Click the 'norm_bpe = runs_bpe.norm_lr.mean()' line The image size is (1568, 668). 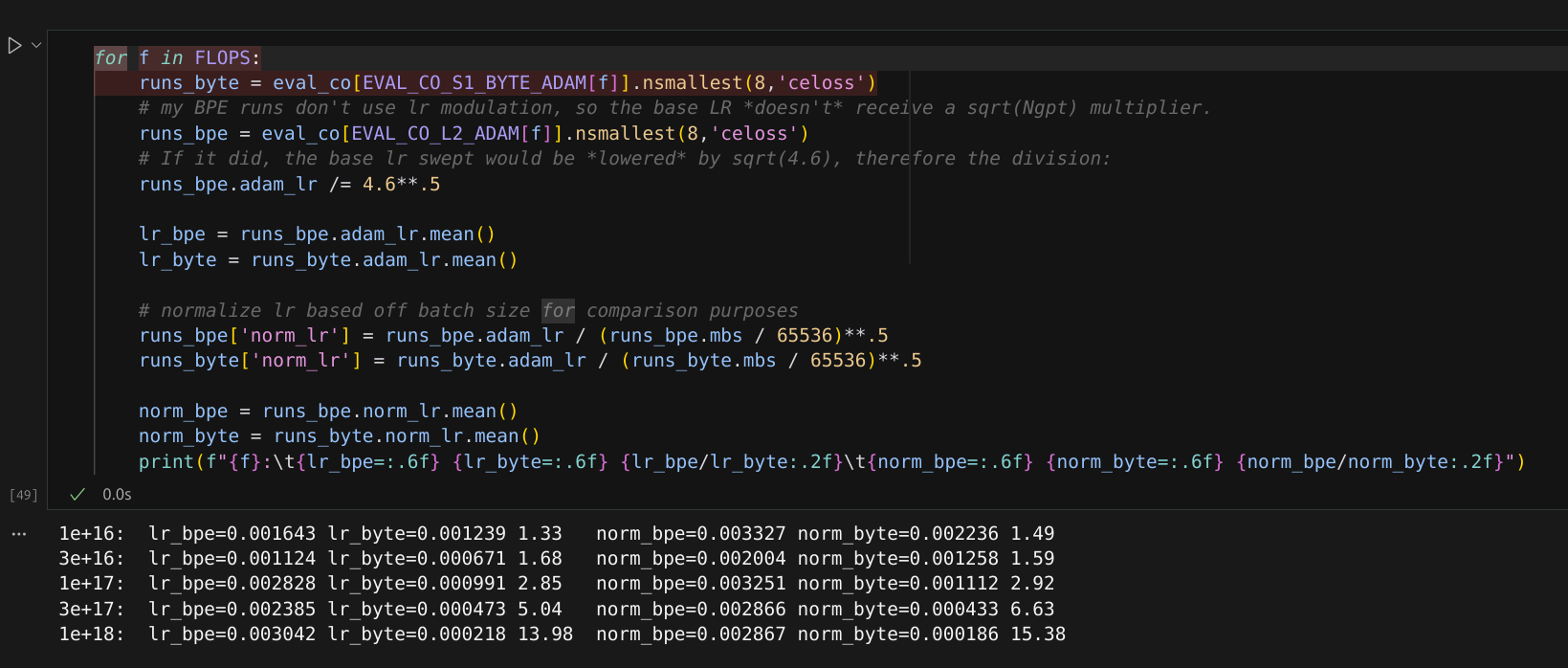(x=328, y=412)
